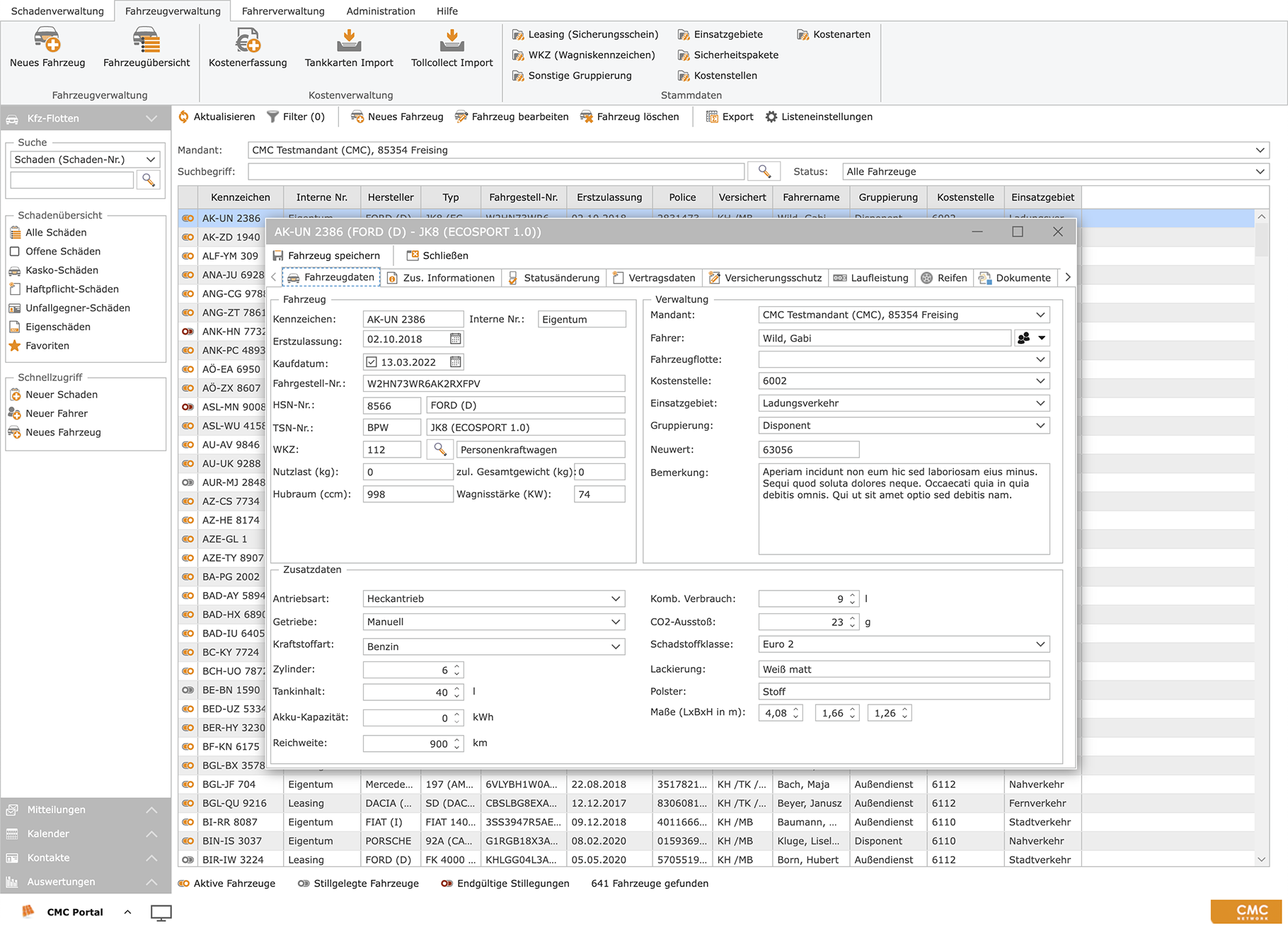Open Fahrzeugübersicht from the ribbon

[x=146, y=47]
